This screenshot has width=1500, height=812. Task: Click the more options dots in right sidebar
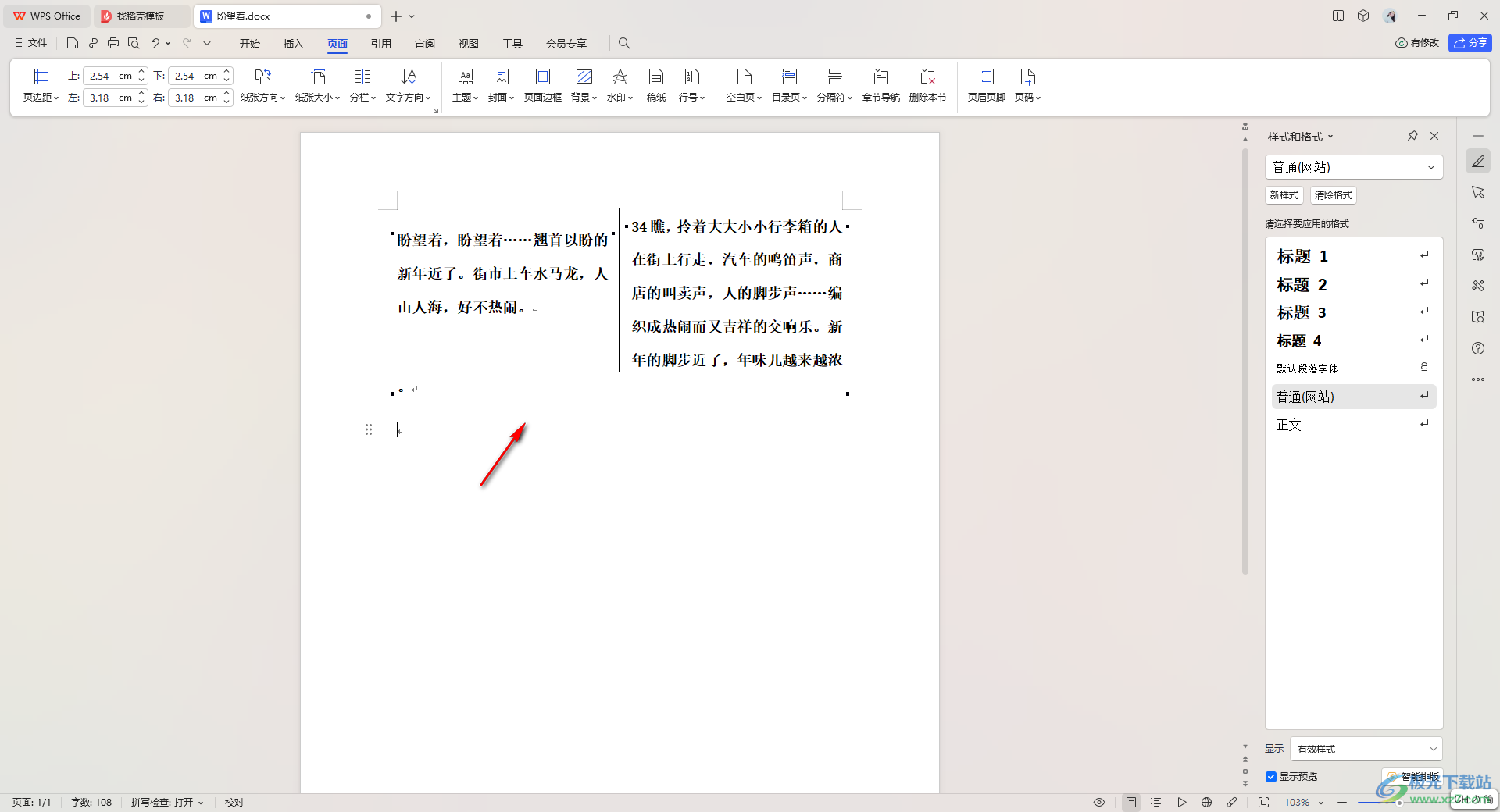coord(1478,379)
